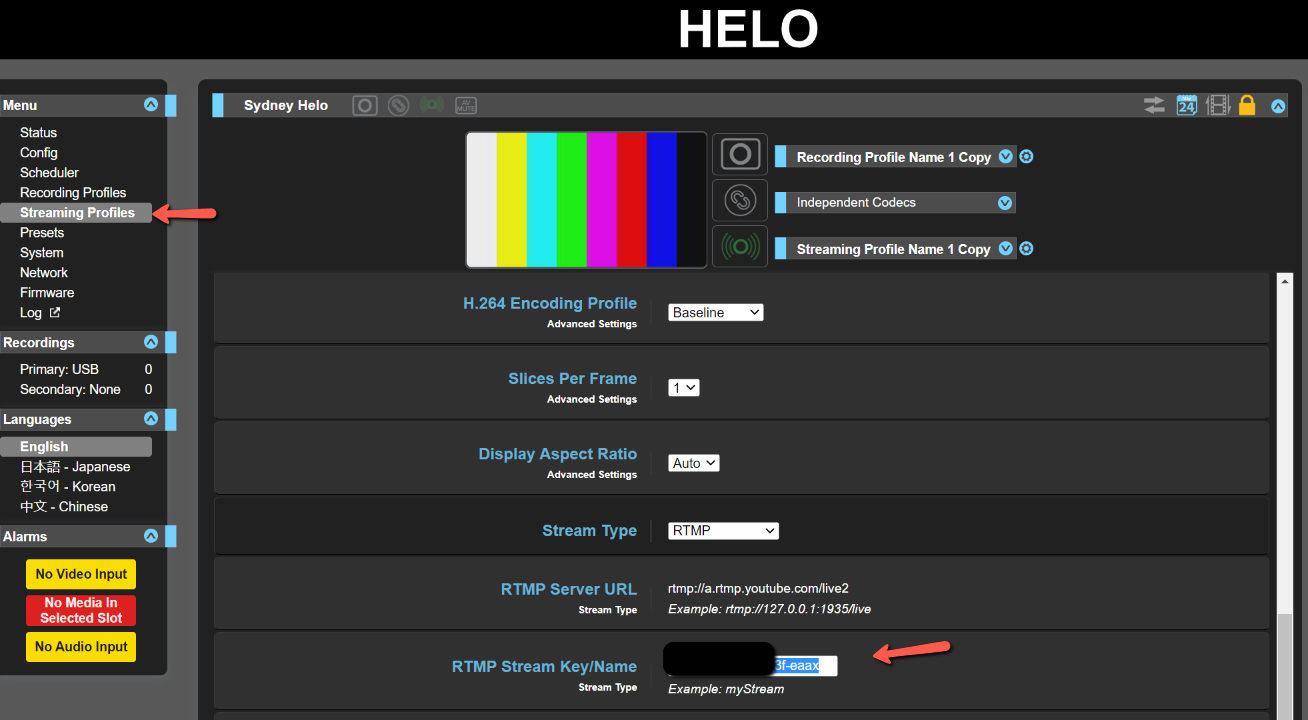Open the Recording Profiles menu item
The image size is (1308, 720).
coord(73,192)
